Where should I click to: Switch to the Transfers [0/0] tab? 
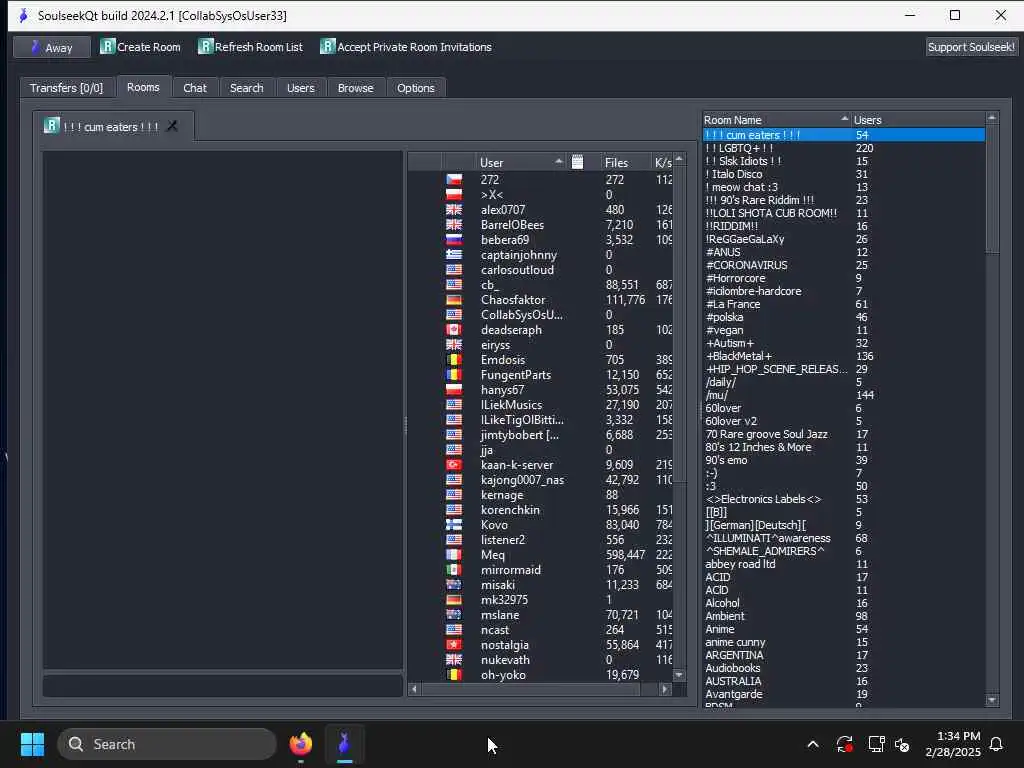[66, 88]
